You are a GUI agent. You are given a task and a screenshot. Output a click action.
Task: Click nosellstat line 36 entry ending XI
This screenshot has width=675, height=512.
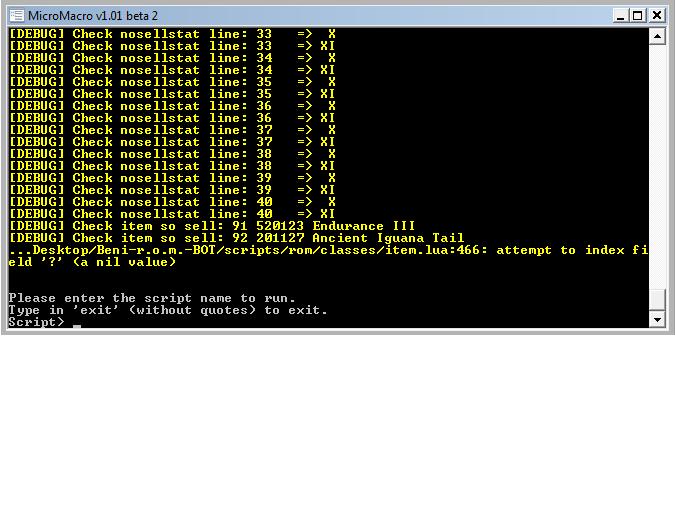172,118
